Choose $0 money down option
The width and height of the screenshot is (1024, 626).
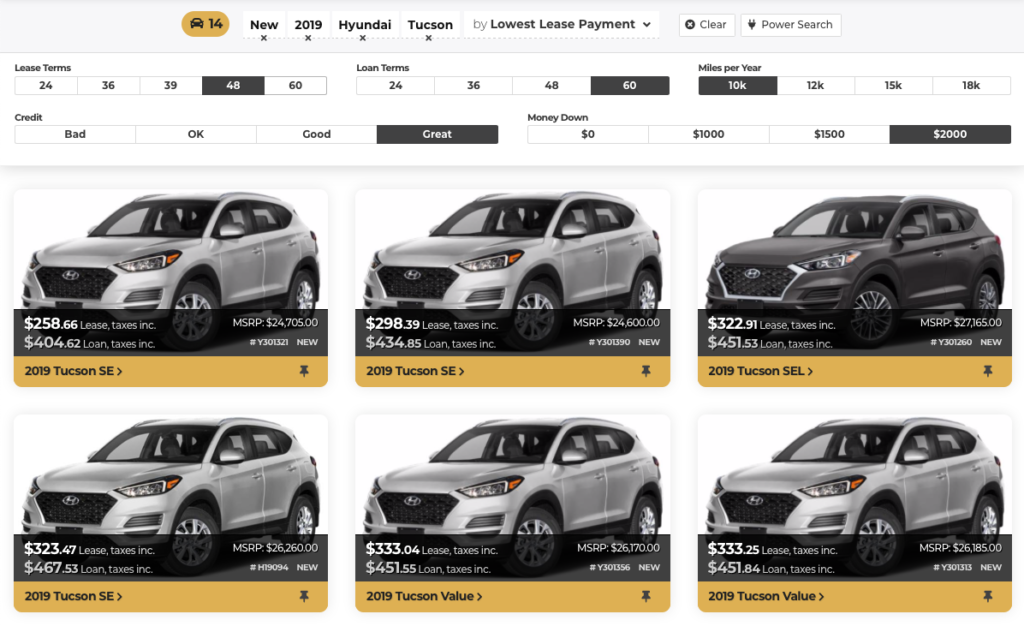point(587,134)
